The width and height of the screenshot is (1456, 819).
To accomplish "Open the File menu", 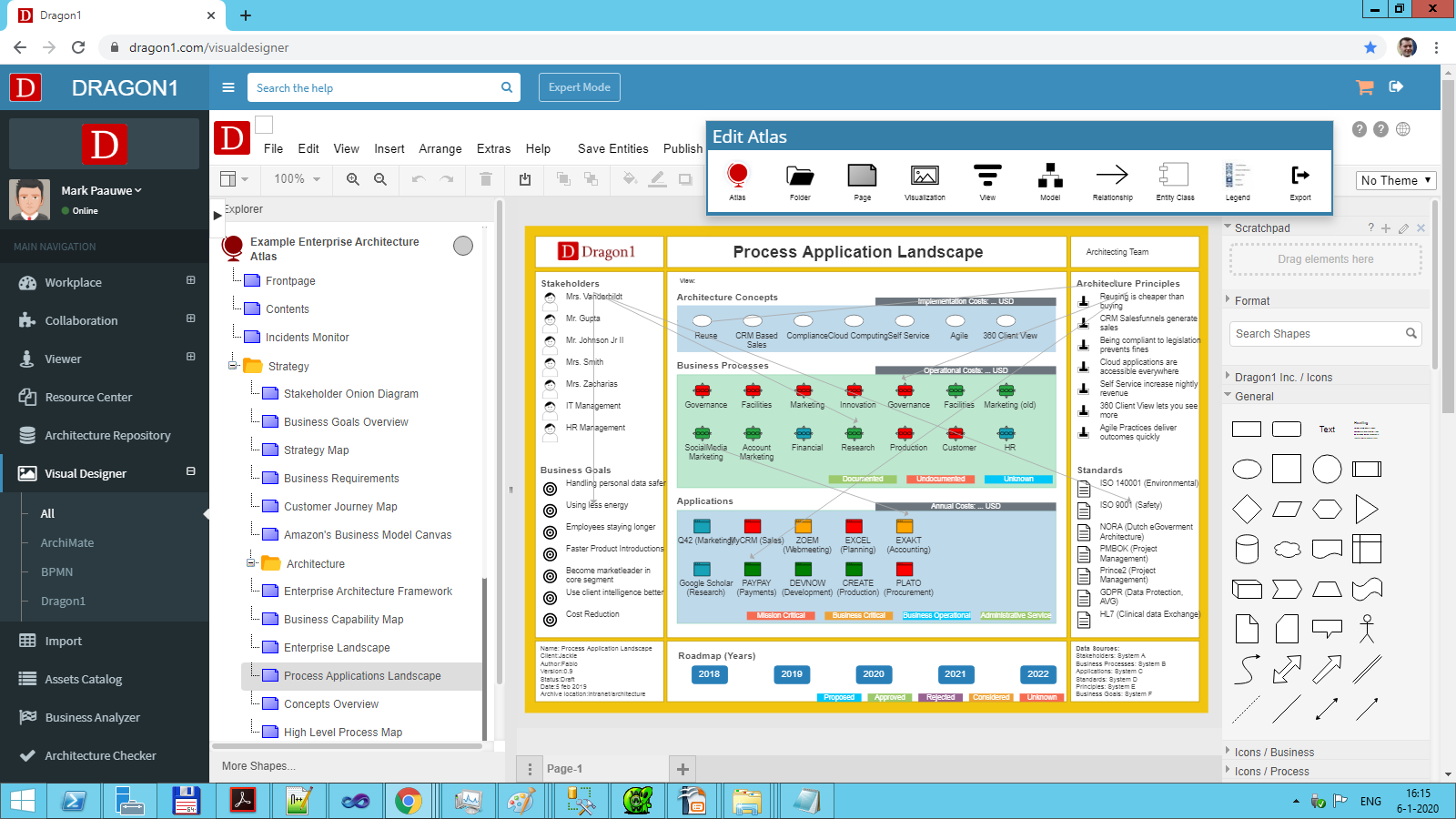I will tap(273, 148).
